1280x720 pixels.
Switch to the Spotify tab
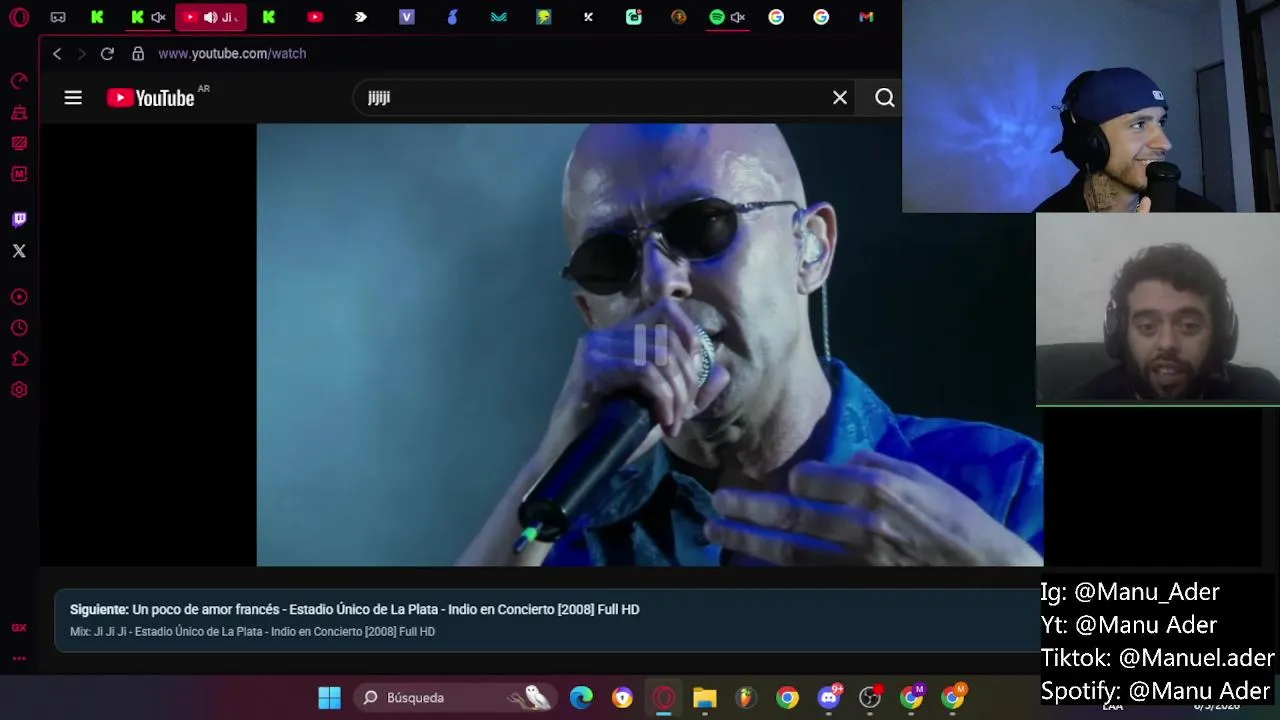click(x=717, y=17)
